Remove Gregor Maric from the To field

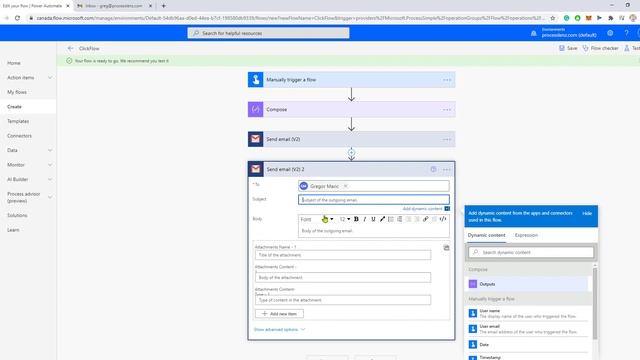(x=345, y=186)
